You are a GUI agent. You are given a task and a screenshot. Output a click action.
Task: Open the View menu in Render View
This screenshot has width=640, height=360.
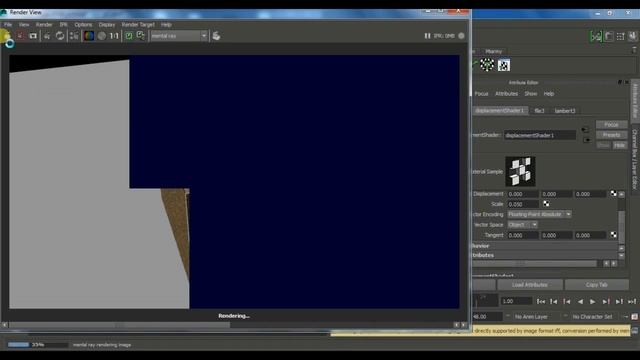[24, 24]
